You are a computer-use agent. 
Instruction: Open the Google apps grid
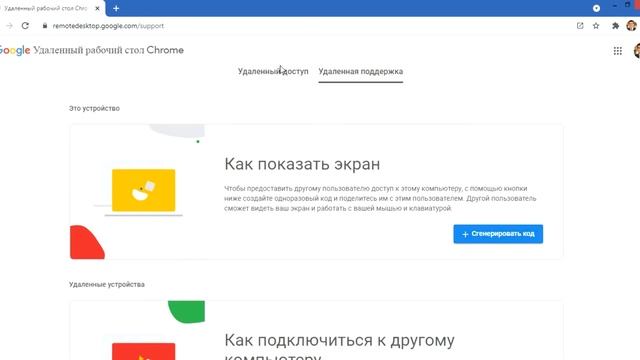pyautogui.click(x=618, y=51)
